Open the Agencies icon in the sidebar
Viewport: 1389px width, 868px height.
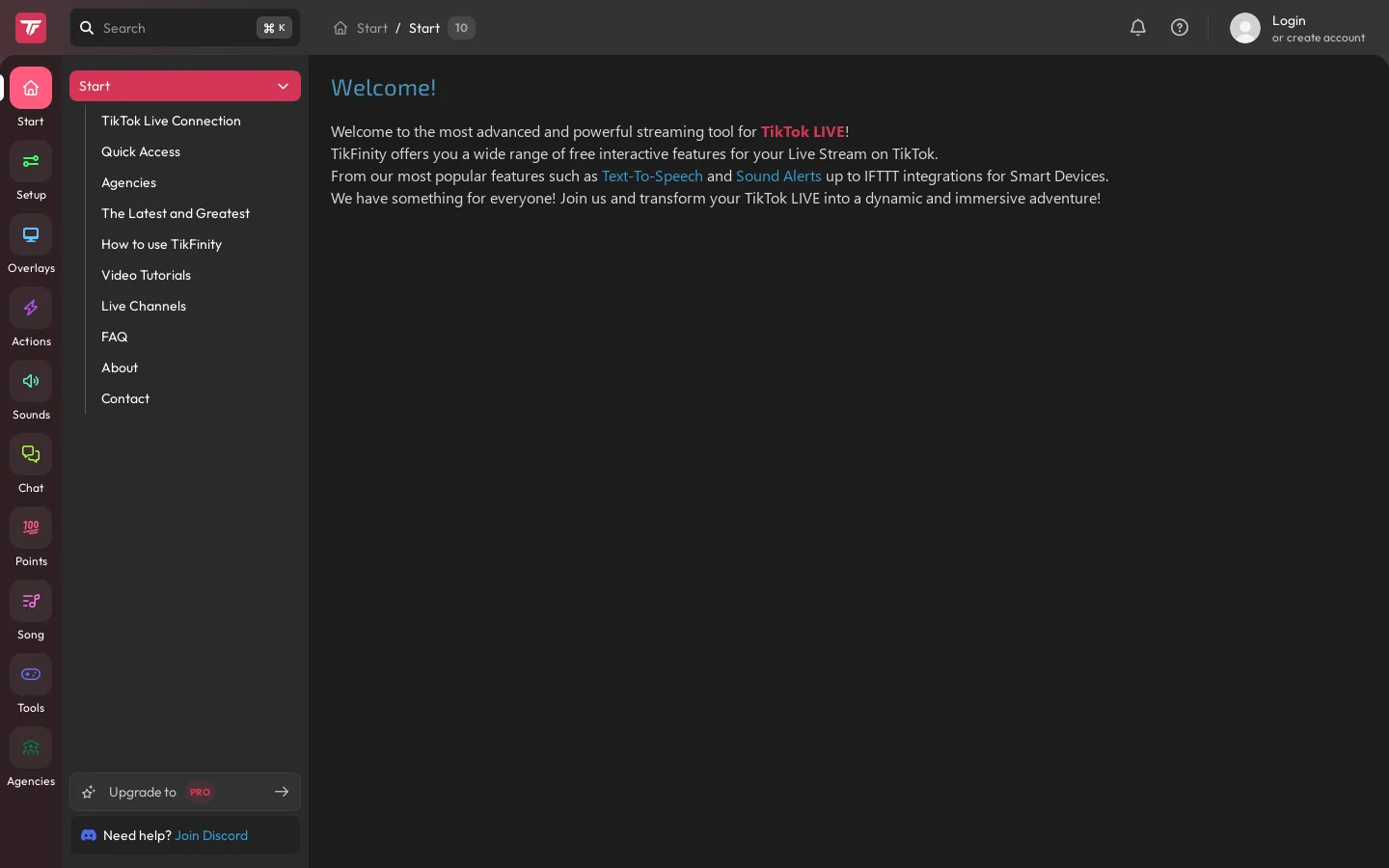[x=31, y=748]
